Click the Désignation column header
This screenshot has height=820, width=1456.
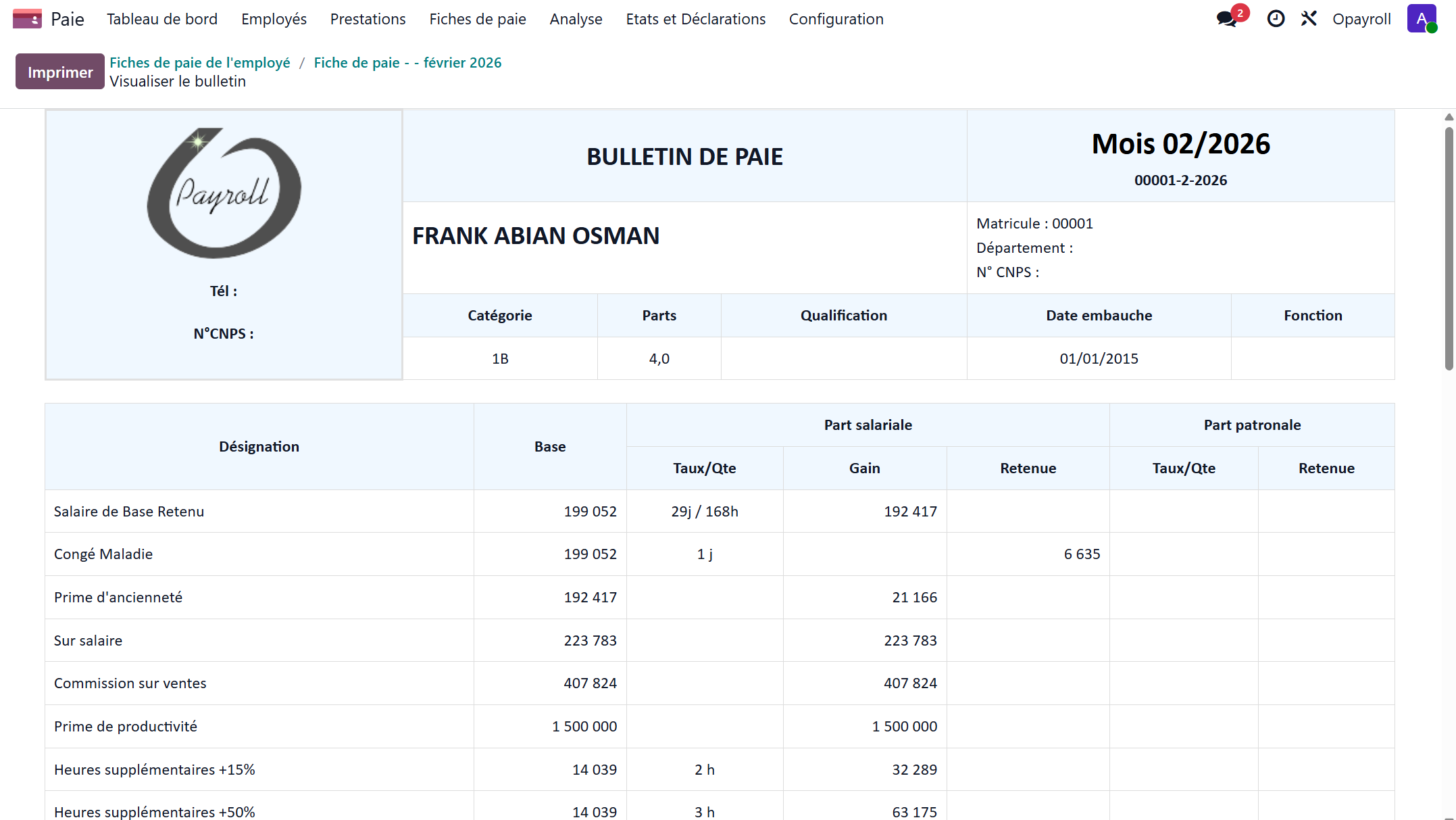pyautogui.click(x=259, y=446)
